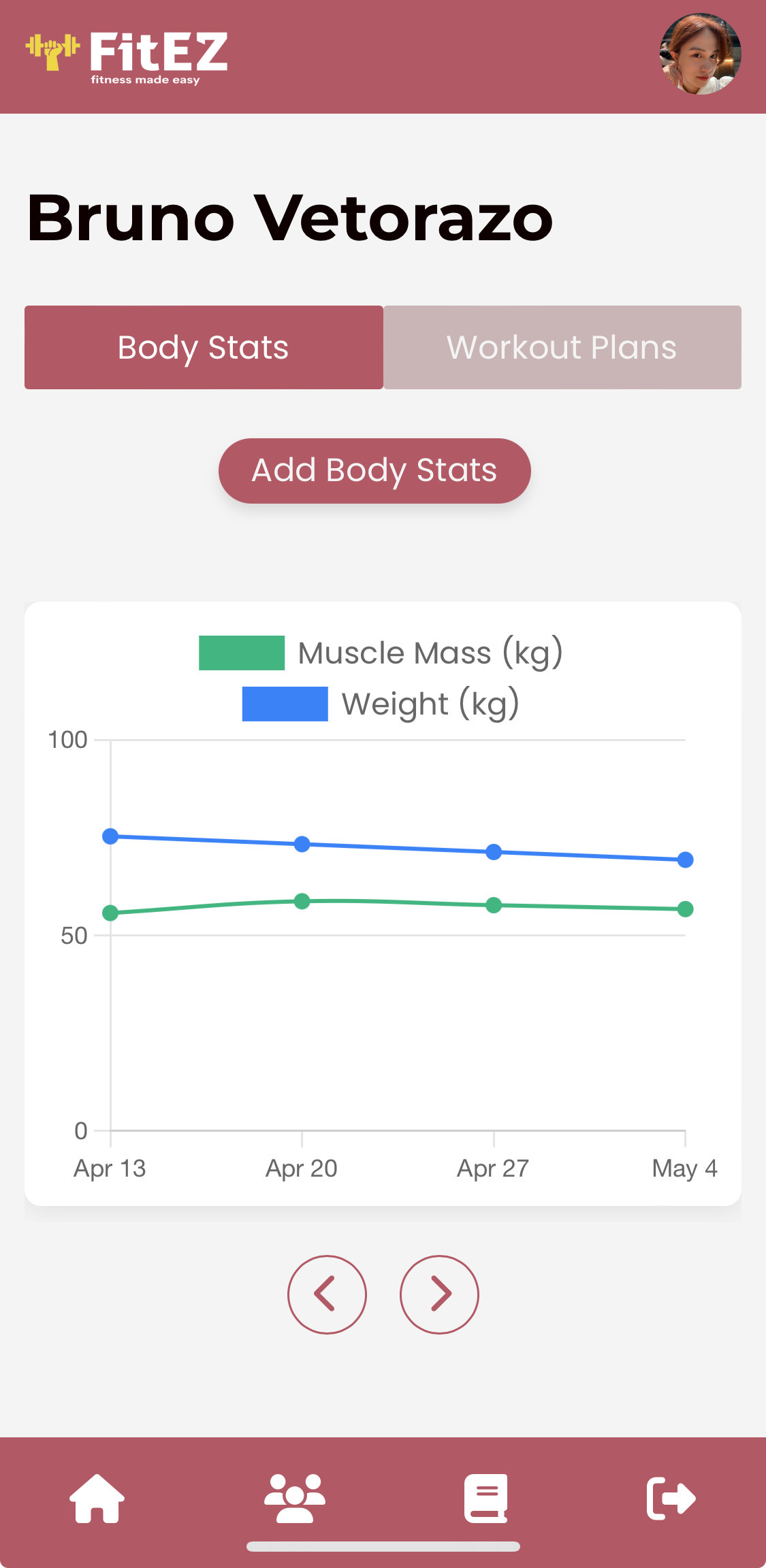Click the Bruno Vetorazo name heading
Image resolution: width=766 pixels, height=1568 pixels.
(290, 218)
